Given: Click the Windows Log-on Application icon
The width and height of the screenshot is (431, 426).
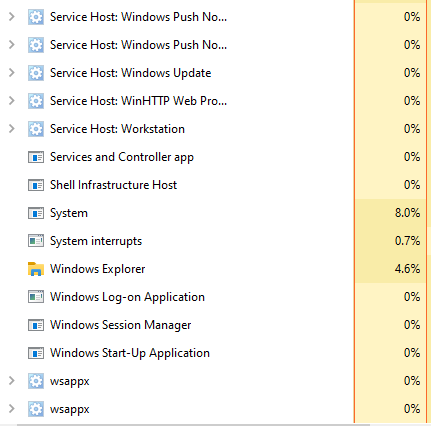Looking at the screenshot, I should pos(36,297).
